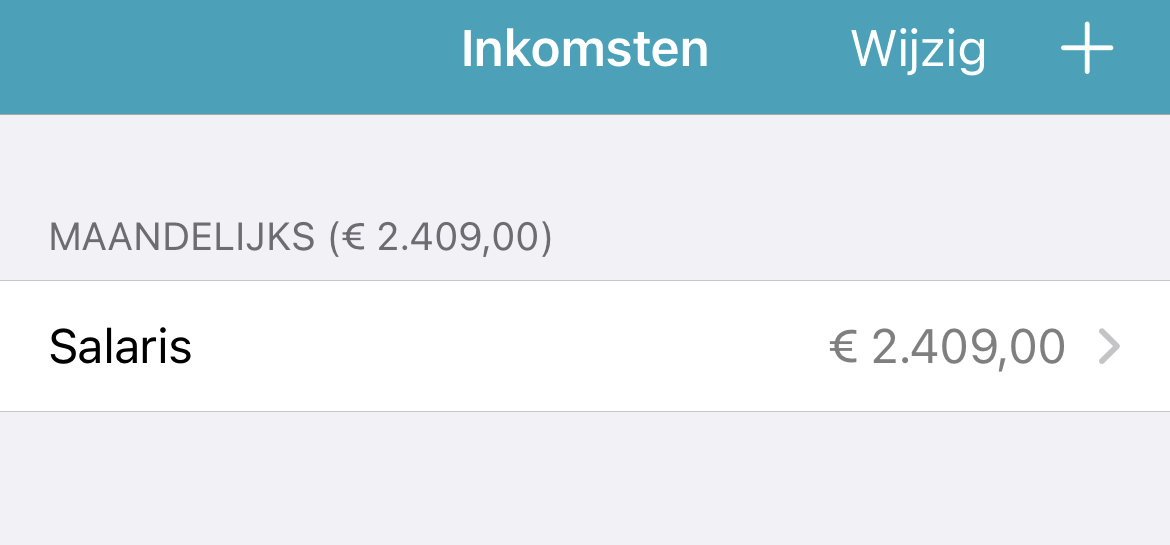This screenshot has height=545, width=1170.
Task: Open the Salaris income item
Action: click(585, 346)
